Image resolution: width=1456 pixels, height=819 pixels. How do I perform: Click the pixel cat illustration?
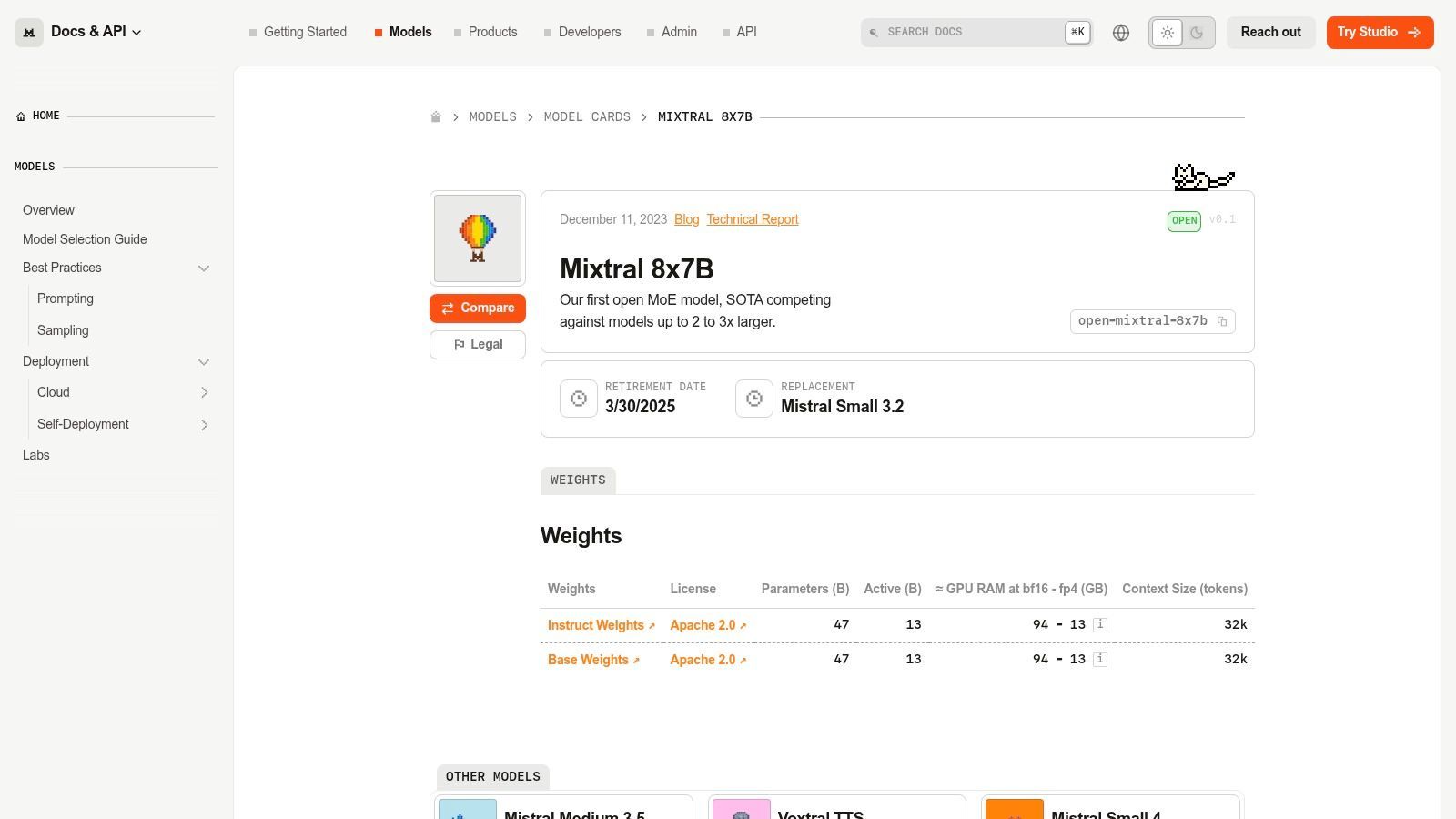click(x=1203, y=177)
